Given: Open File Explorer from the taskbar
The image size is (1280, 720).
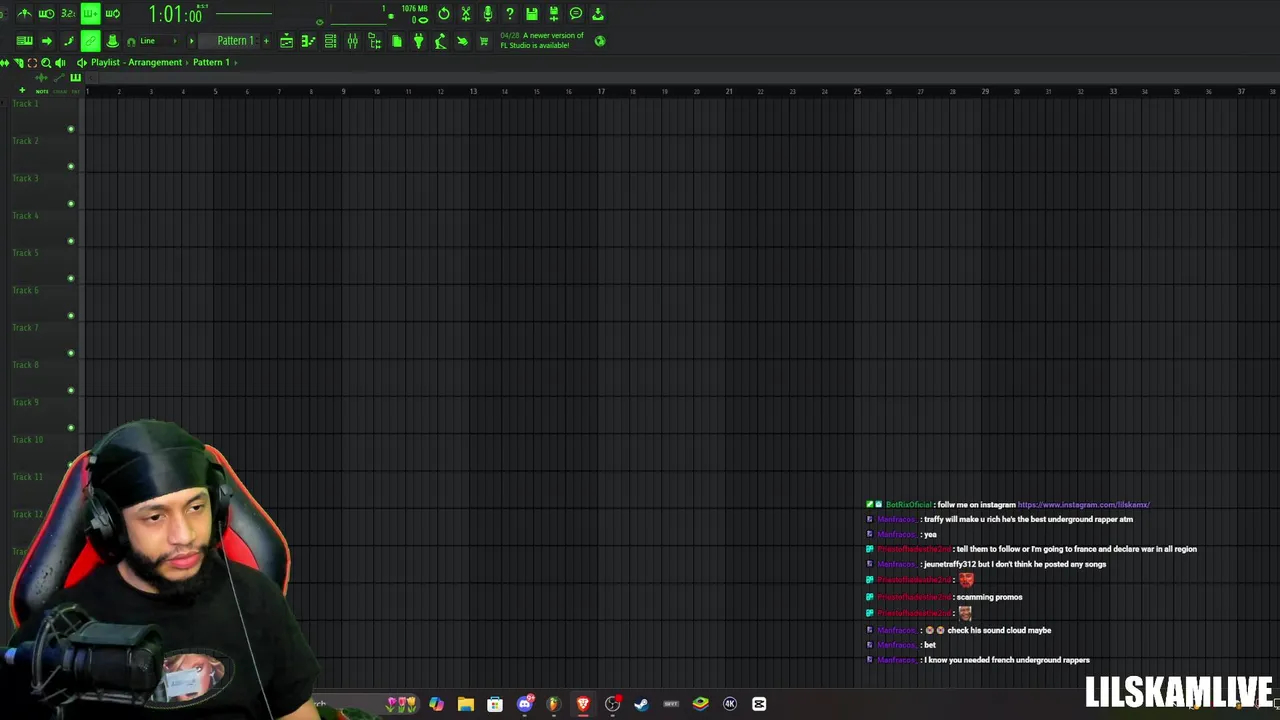Looking at the screenshot, I should (466, 704).
